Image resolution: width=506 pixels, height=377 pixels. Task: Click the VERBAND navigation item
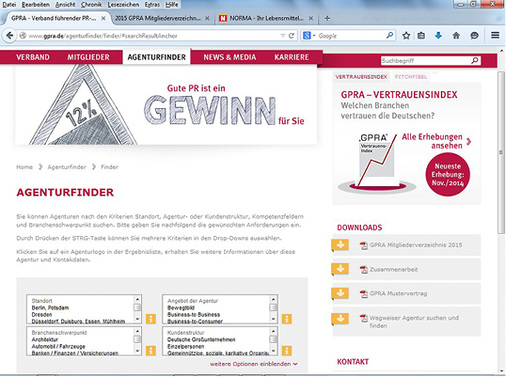[x=33, y=57]
